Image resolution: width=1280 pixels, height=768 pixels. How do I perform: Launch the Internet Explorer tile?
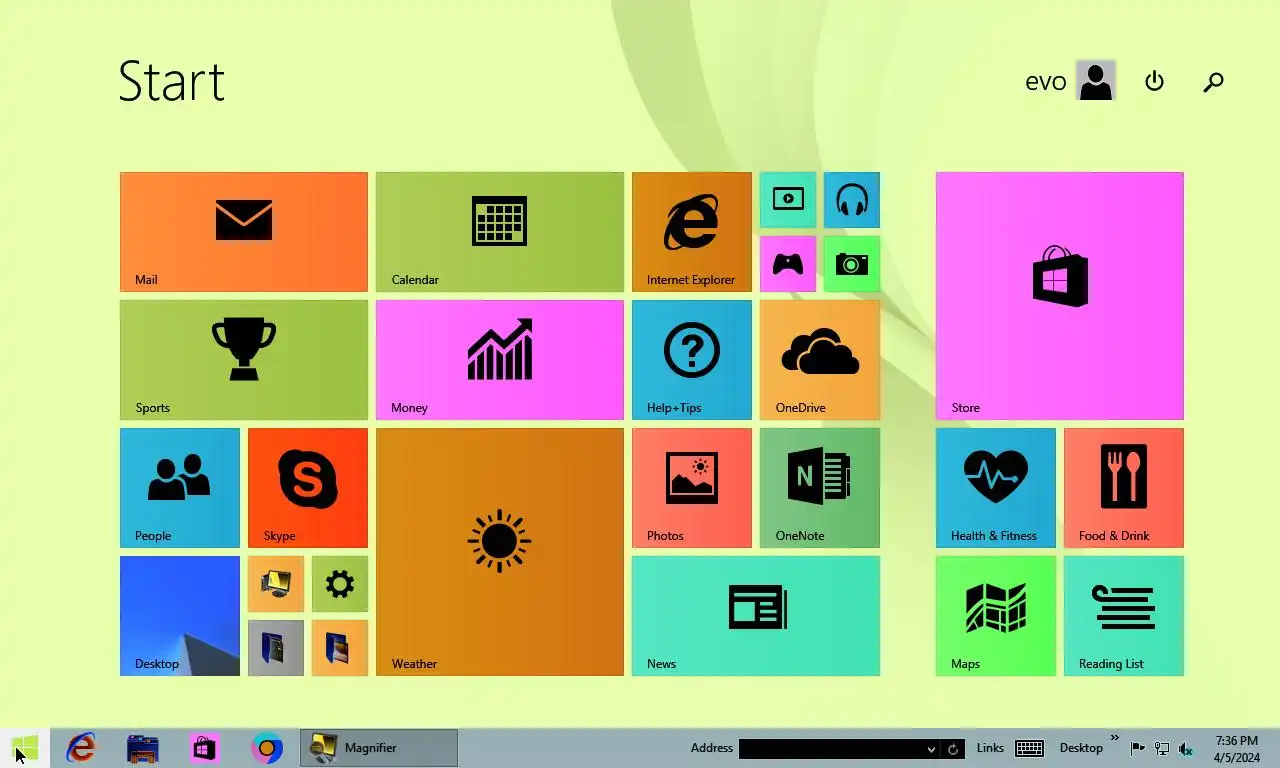pyautogui.click(x=692, y=232)
